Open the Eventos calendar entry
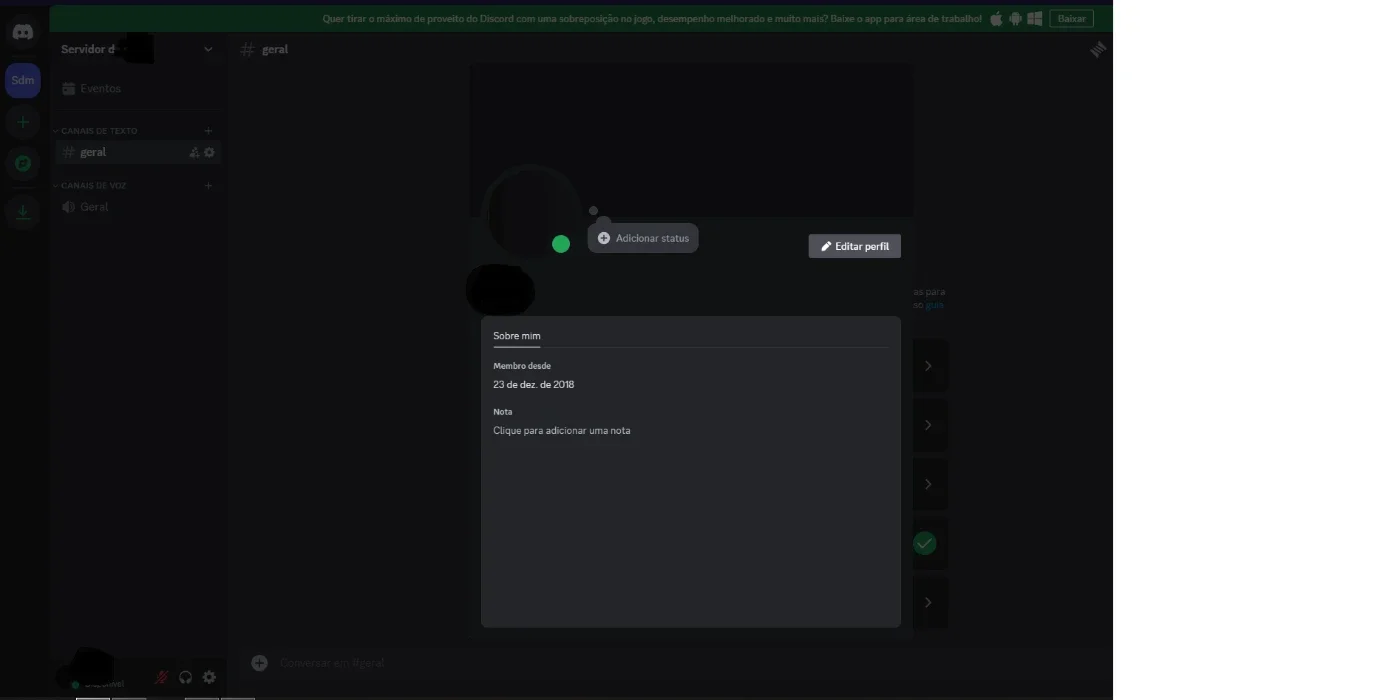The width and height of the screenshot is (1400, 700). pos(137,89)
